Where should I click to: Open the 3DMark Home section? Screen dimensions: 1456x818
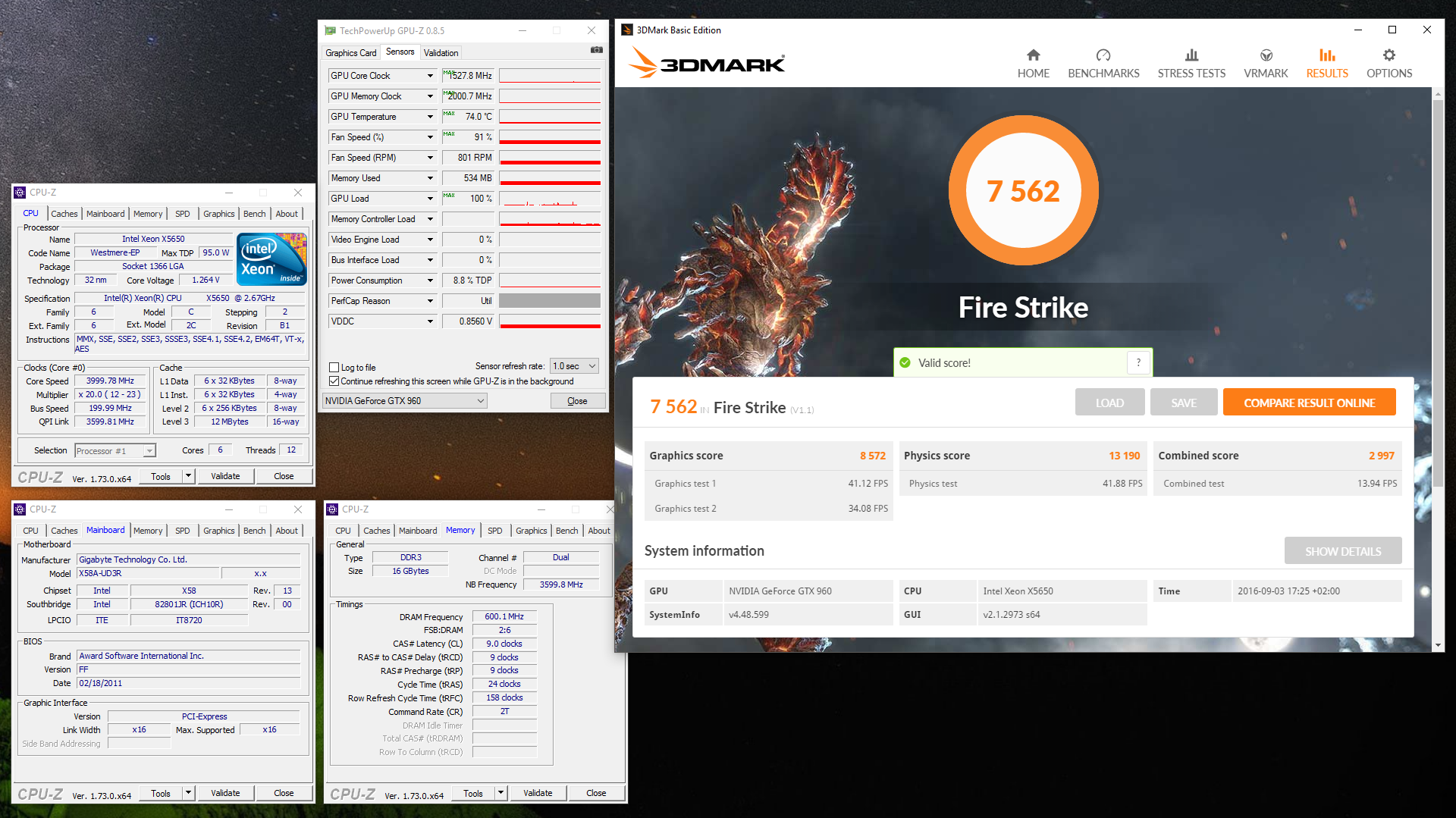point(1033,64)
